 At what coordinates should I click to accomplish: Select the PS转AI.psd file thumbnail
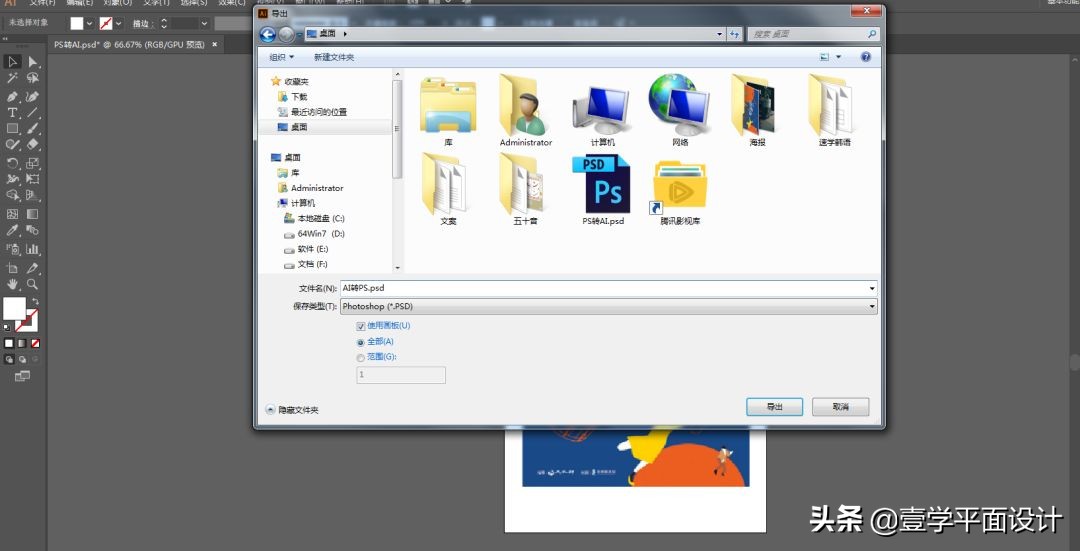pyautogui.click(x=603, y=190)
